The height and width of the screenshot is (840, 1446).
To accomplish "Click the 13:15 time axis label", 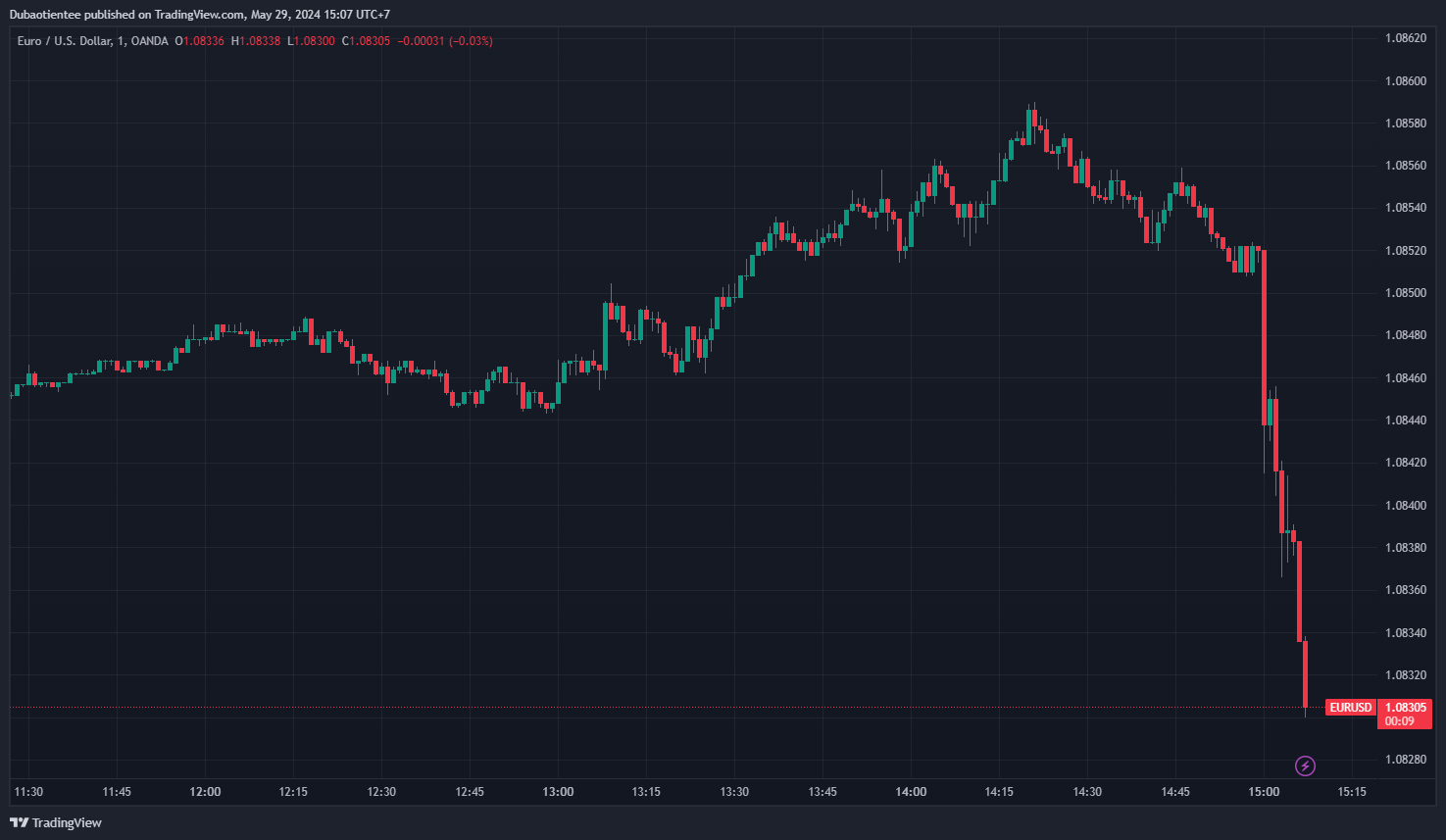I will (646, 792).
